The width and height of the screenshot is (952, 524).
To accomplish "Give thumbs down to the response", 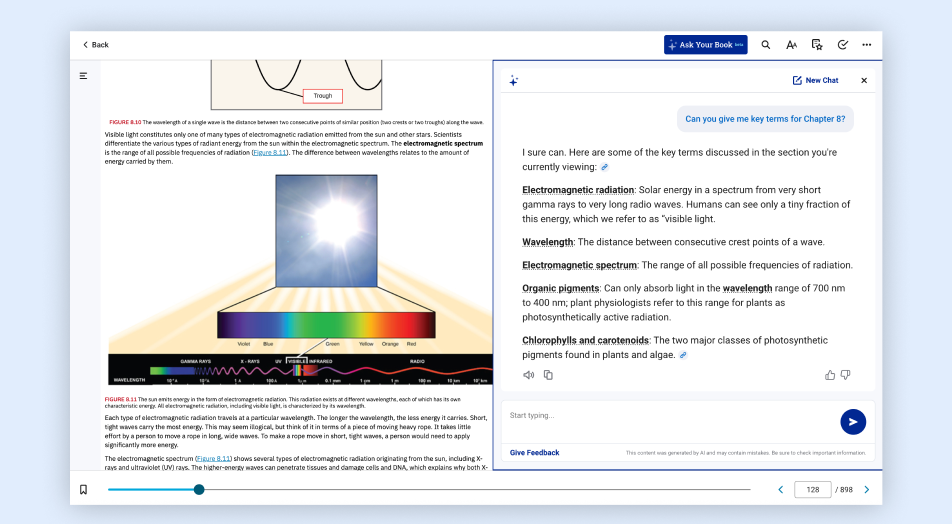I will click(x=846, y=375).
